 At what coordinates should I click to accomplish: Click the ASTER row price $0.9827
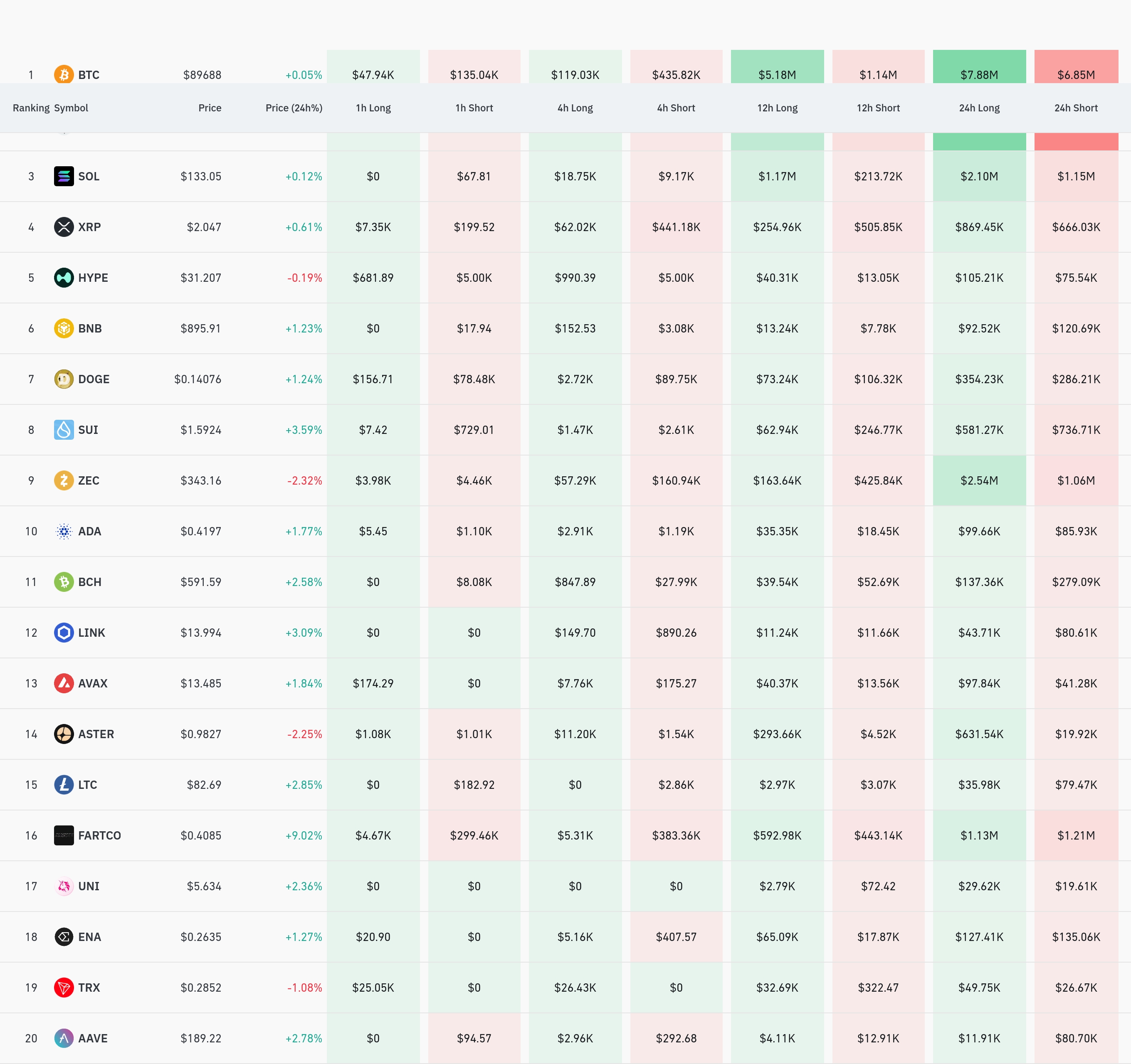201,734
